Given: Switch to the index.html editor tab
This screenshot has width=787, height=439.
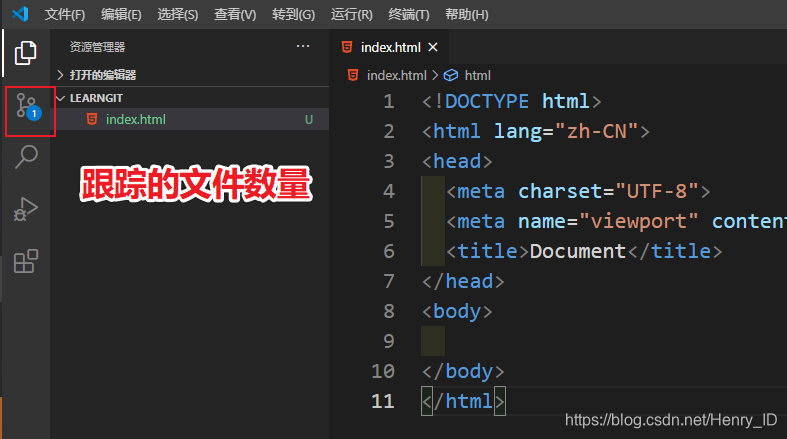Looking at the screenshot, I should pyautogui.click(x=390, y=47).
